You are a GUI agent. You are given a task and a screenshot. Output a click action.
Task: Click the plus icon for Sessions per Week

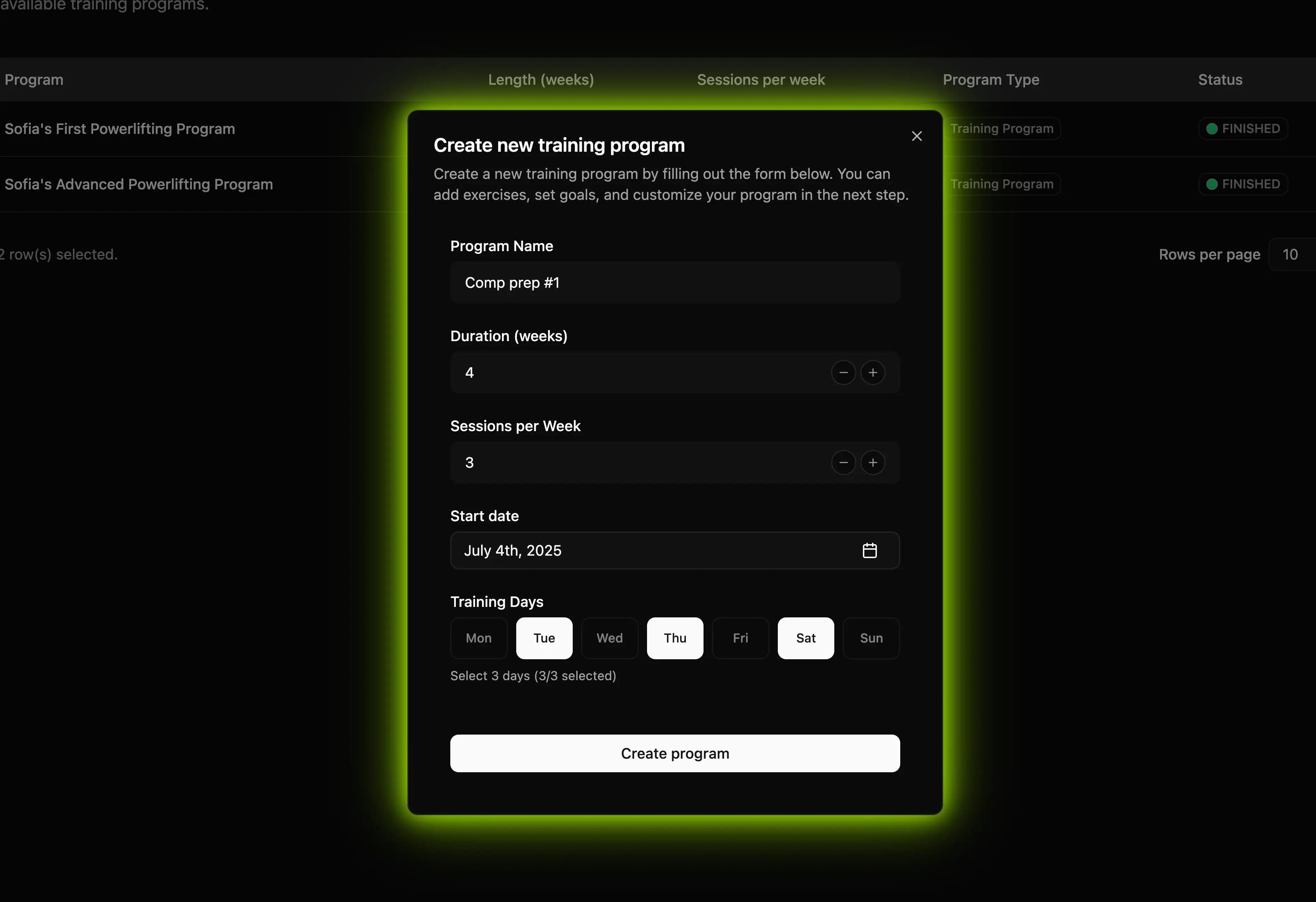pyautogui.click(x=873, y=462)
